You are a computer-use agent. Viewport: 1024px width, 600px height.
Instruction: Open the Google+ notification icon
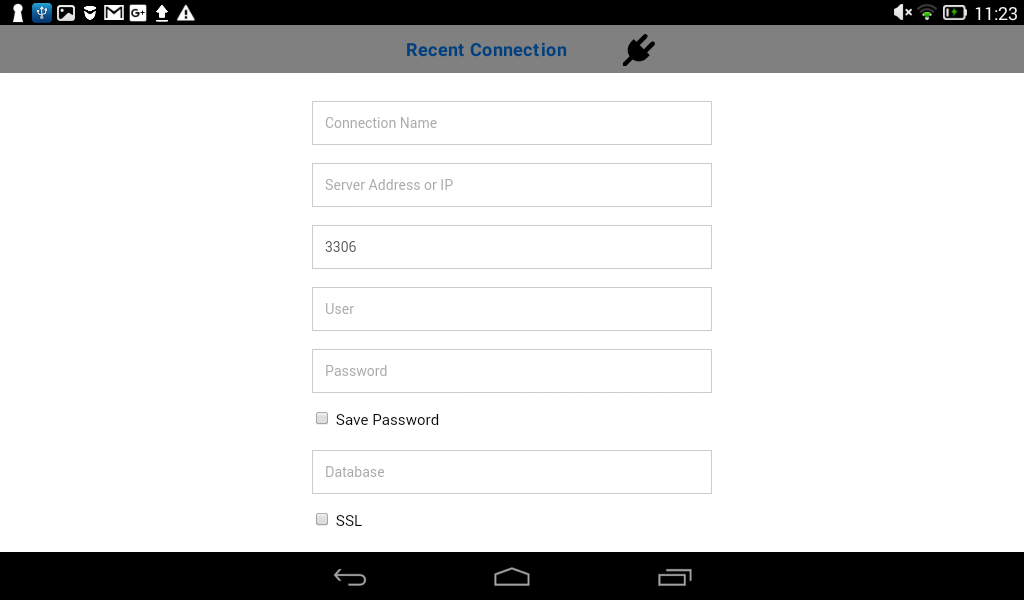pyautogui.click(x=138, y=12)
